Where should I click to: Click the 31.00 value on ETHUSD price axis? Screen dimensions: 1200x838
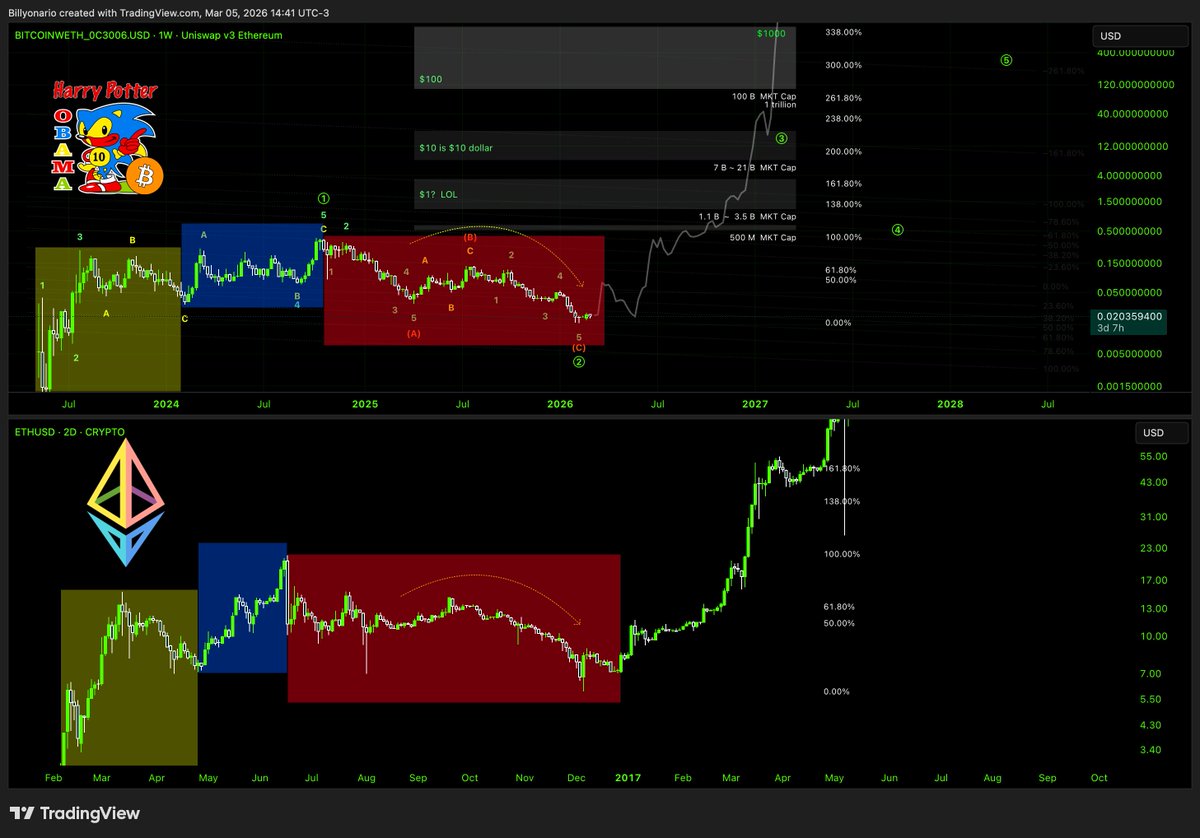[x=1153, y=517]
